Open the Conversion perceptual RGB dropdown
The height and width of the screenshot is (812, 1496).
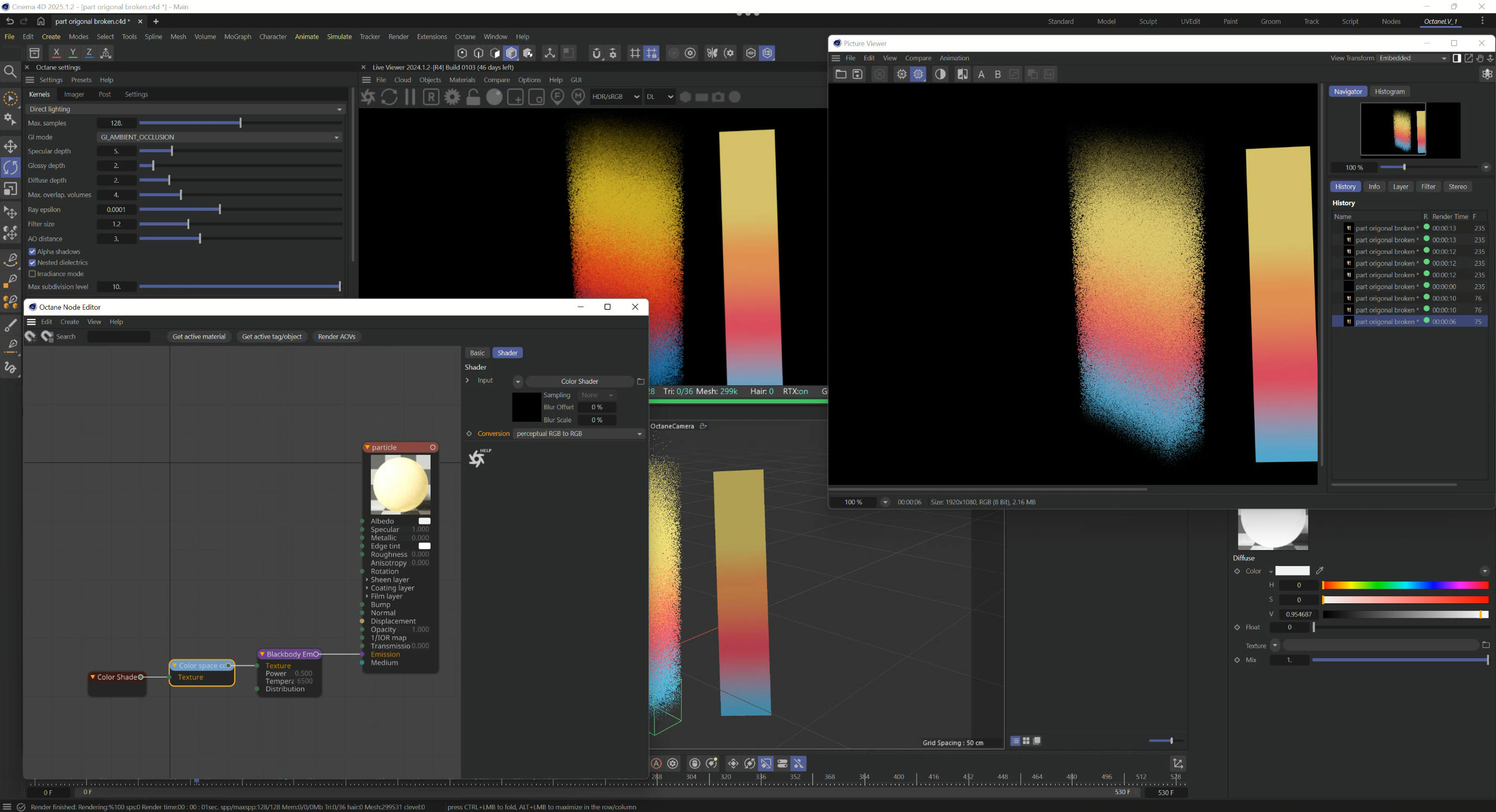pyautogui.click(x=578, y=434)
